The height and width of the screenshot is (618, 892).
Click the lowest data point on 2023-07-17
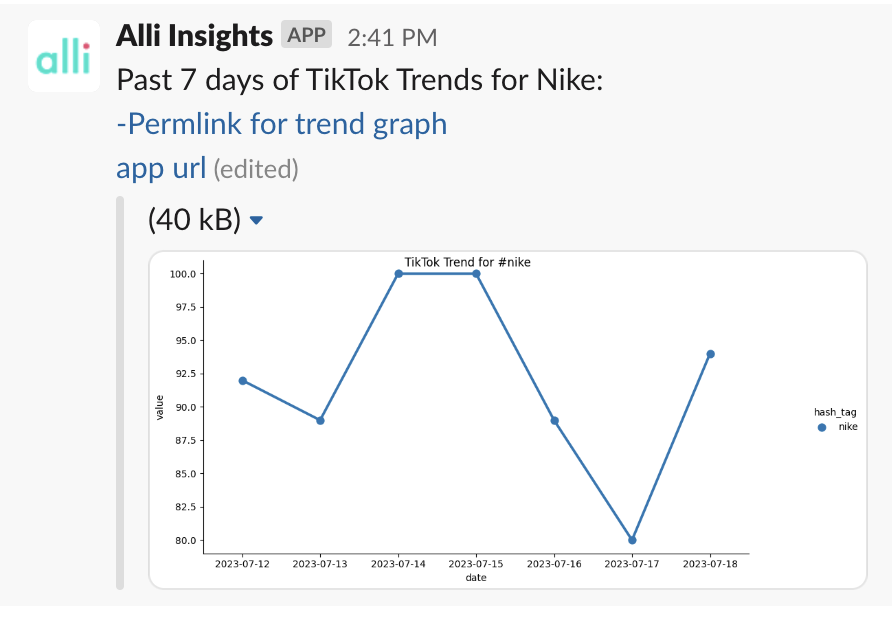pyautogui.click(x=632, y=540)
